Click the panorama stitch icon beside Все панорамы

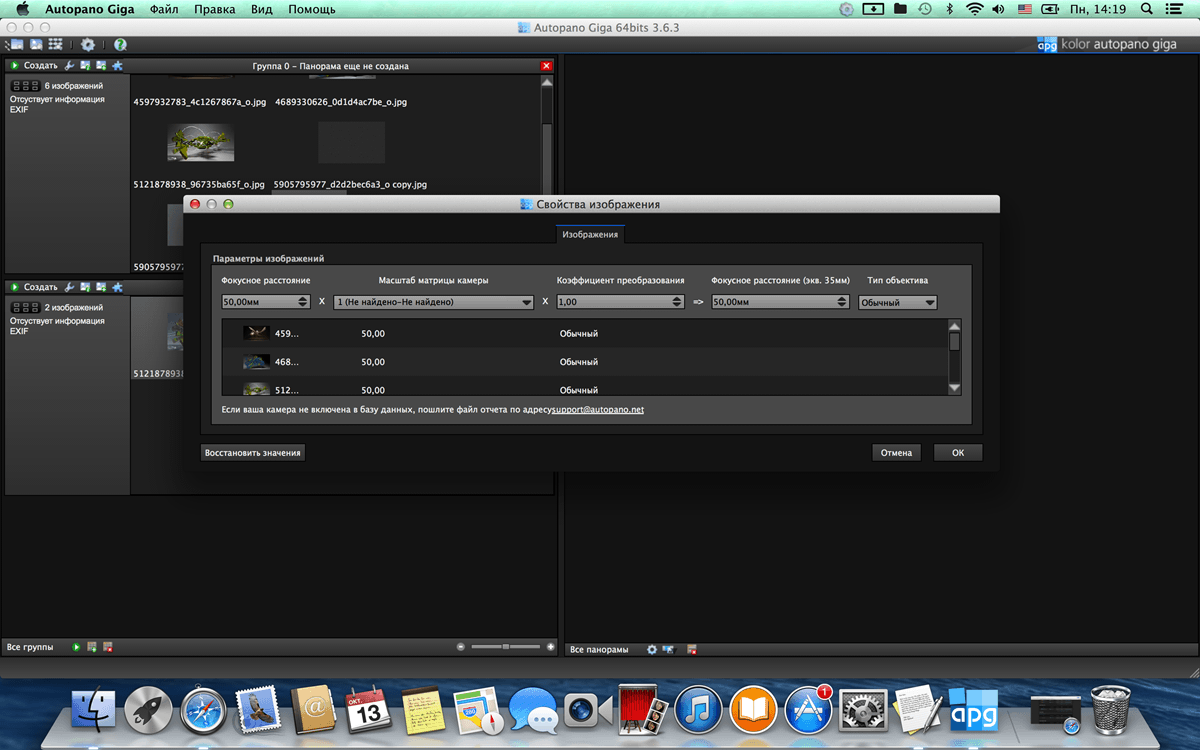click(x=668, y=649)
